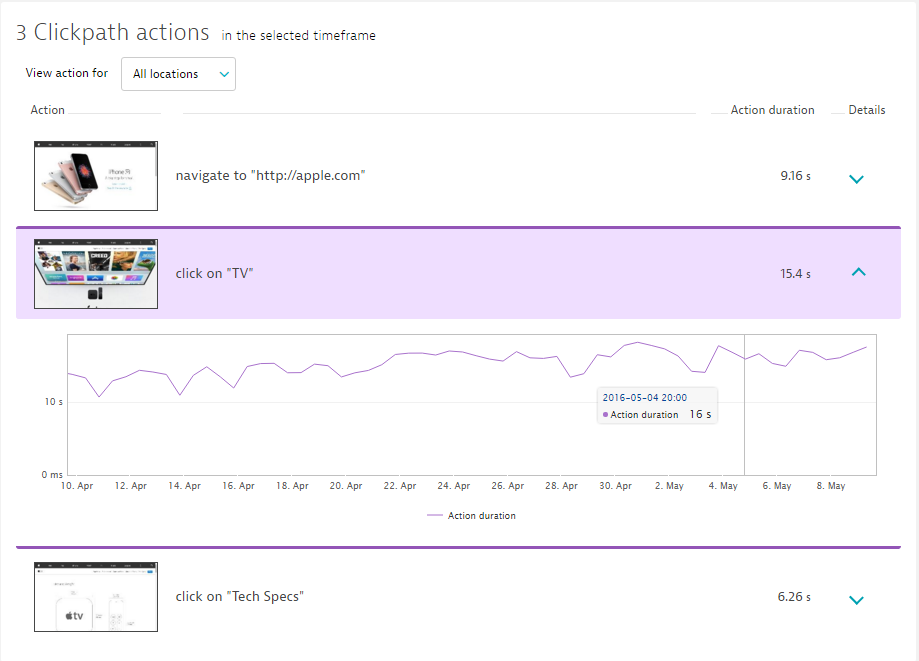919x661 pixels.
Task: Open the Tech Specs action screenshot thumbnail
Action: [96, 597]
